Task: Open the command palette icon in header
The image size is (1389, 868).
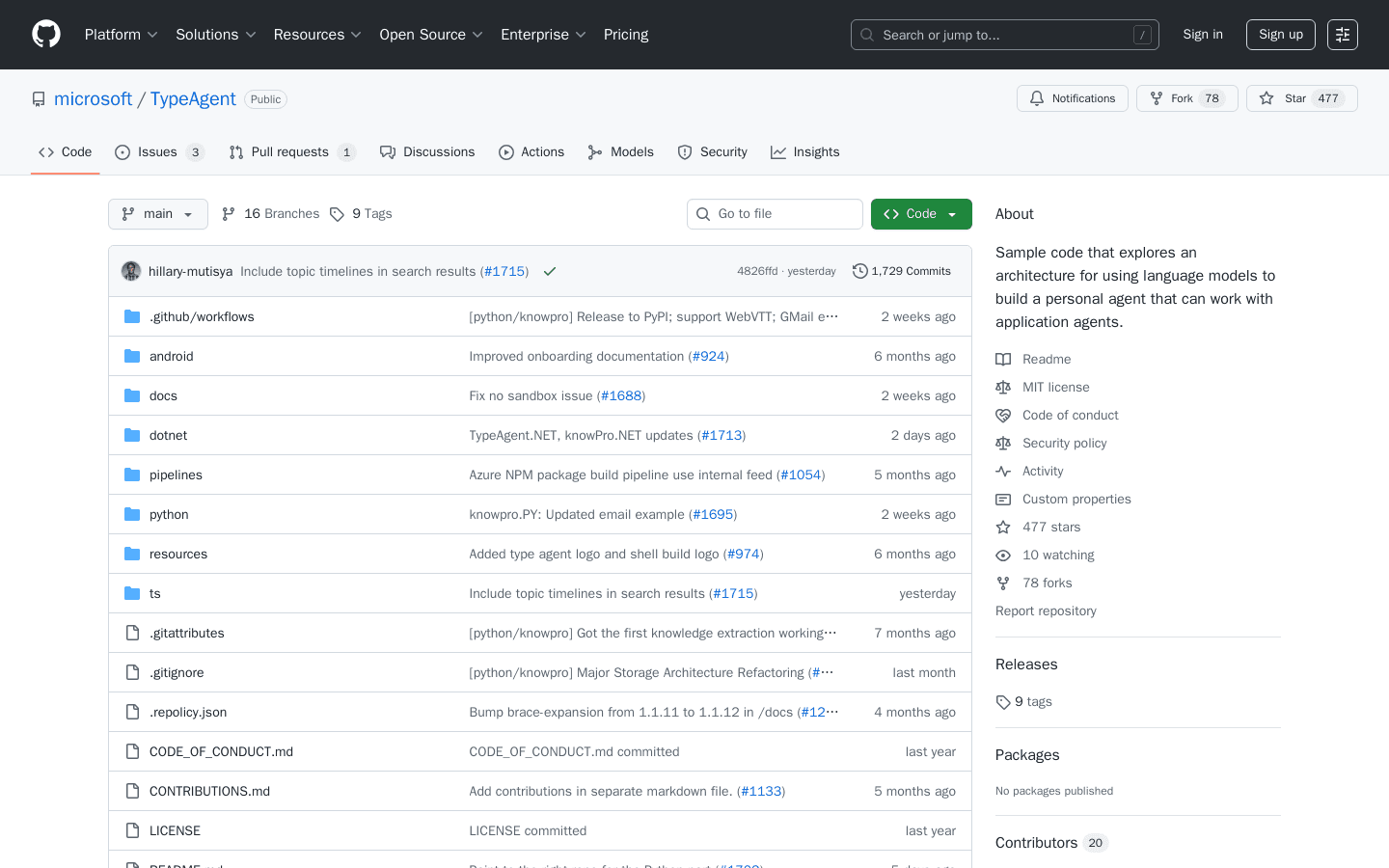Action: [1342, 34]
